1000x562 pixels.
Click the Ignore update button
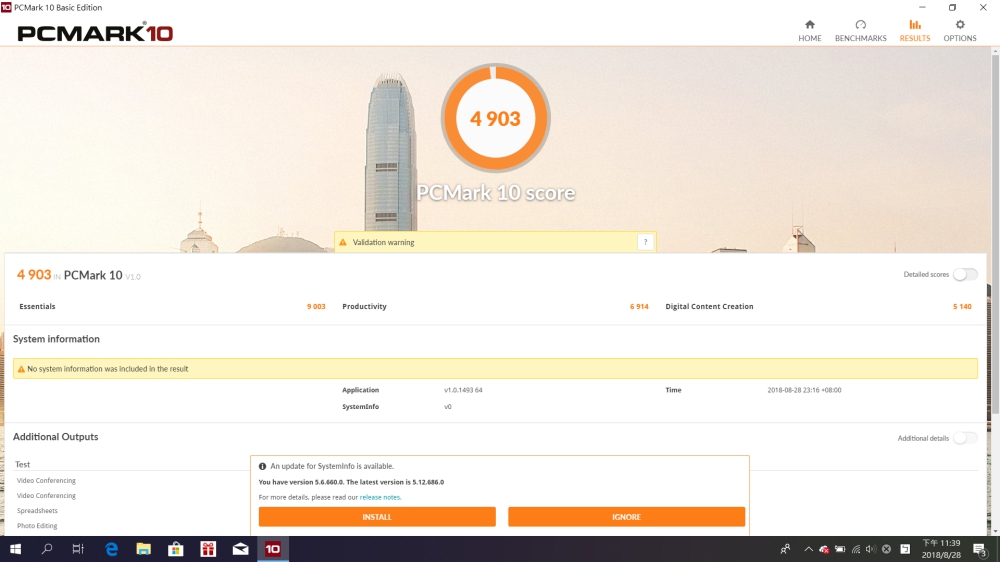click(626, 517)
